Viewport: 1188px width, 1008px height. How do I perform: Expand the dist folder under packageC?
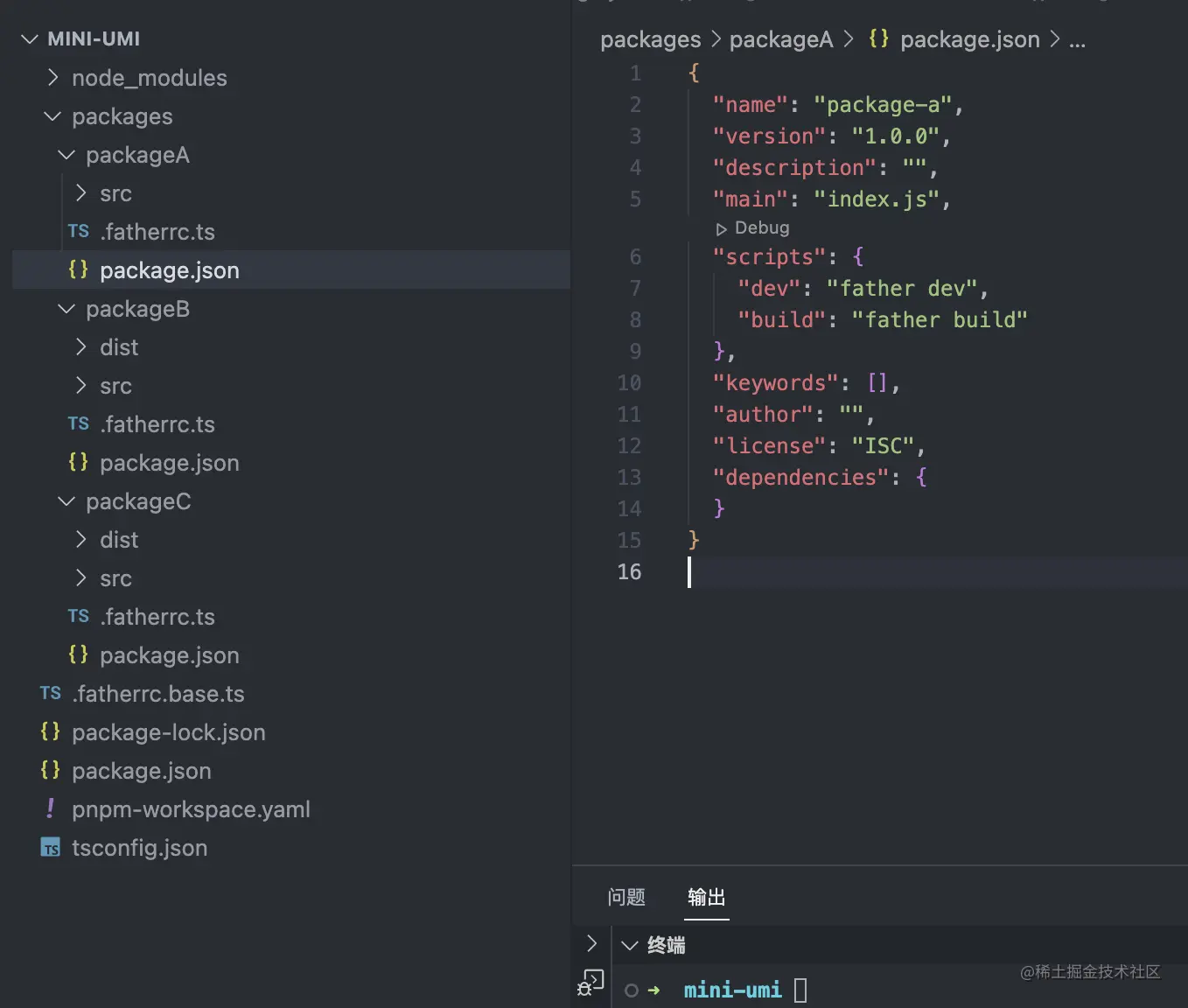[x=81, y=540]
